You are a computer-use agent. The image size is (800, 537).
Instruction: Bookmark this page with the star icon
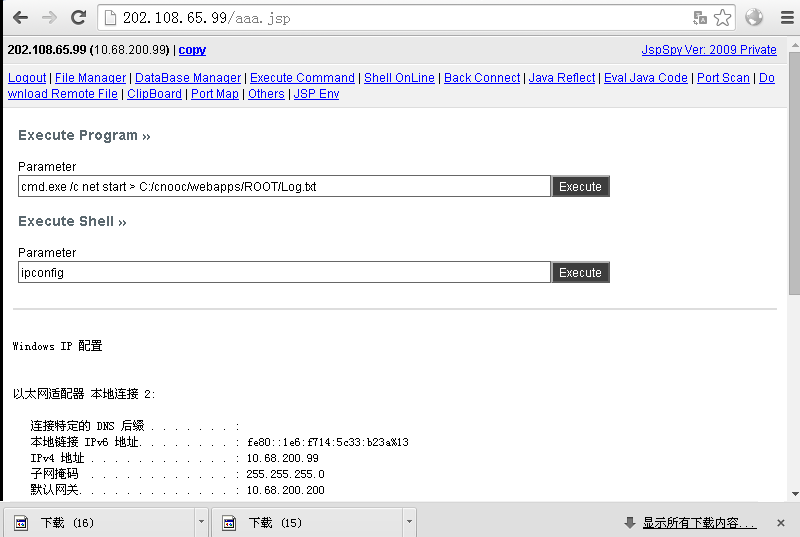click(x=722, y=18)
